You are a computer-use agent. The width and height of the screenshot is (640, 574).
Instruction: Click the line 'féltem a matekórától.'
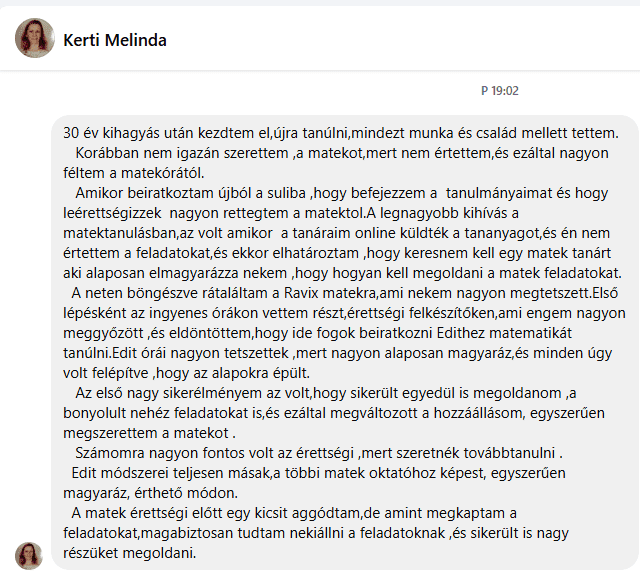point(133,173)
